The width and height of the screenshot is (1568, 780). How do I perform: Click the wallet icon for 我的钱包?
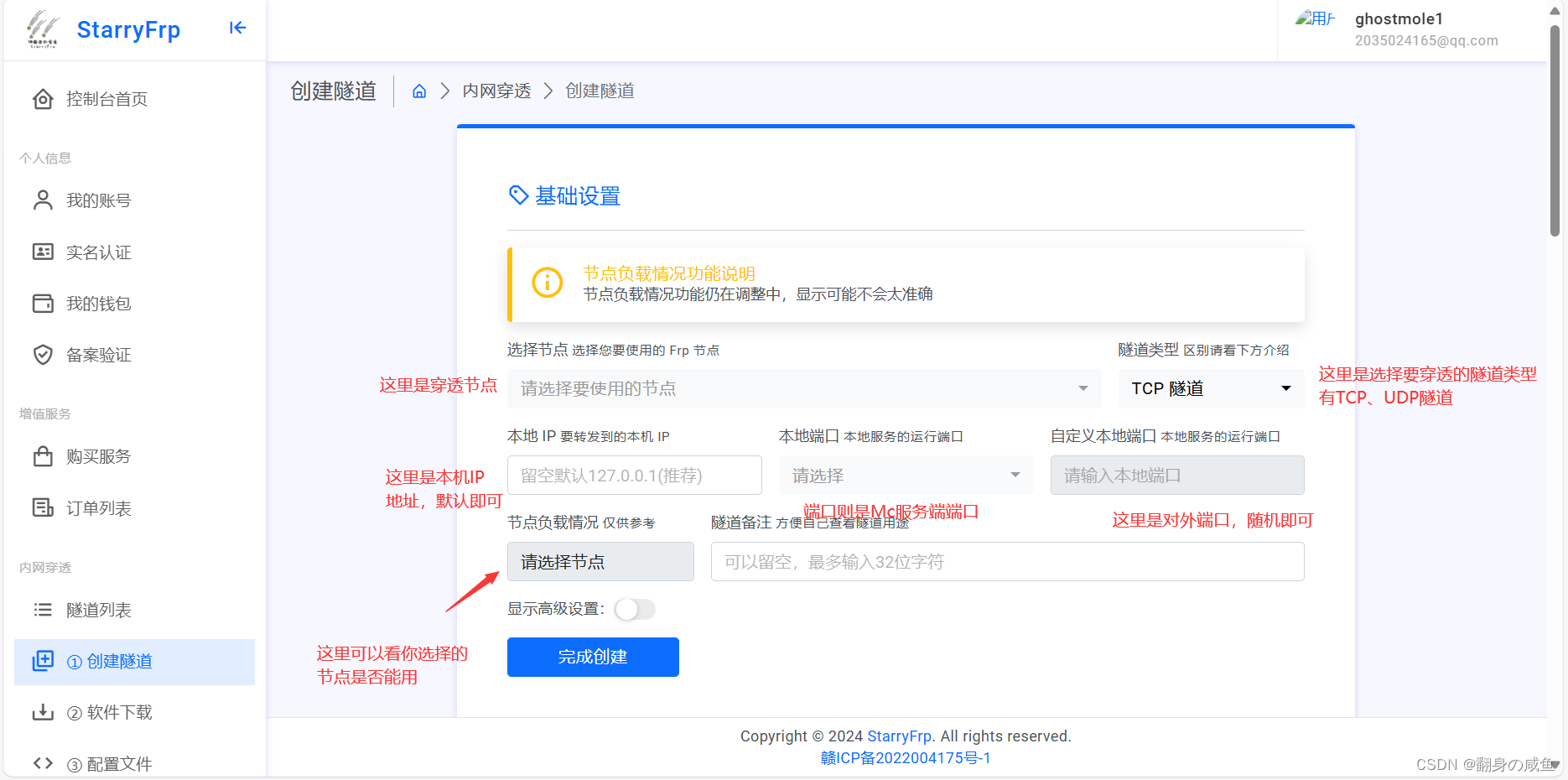[x=43, y=303]
